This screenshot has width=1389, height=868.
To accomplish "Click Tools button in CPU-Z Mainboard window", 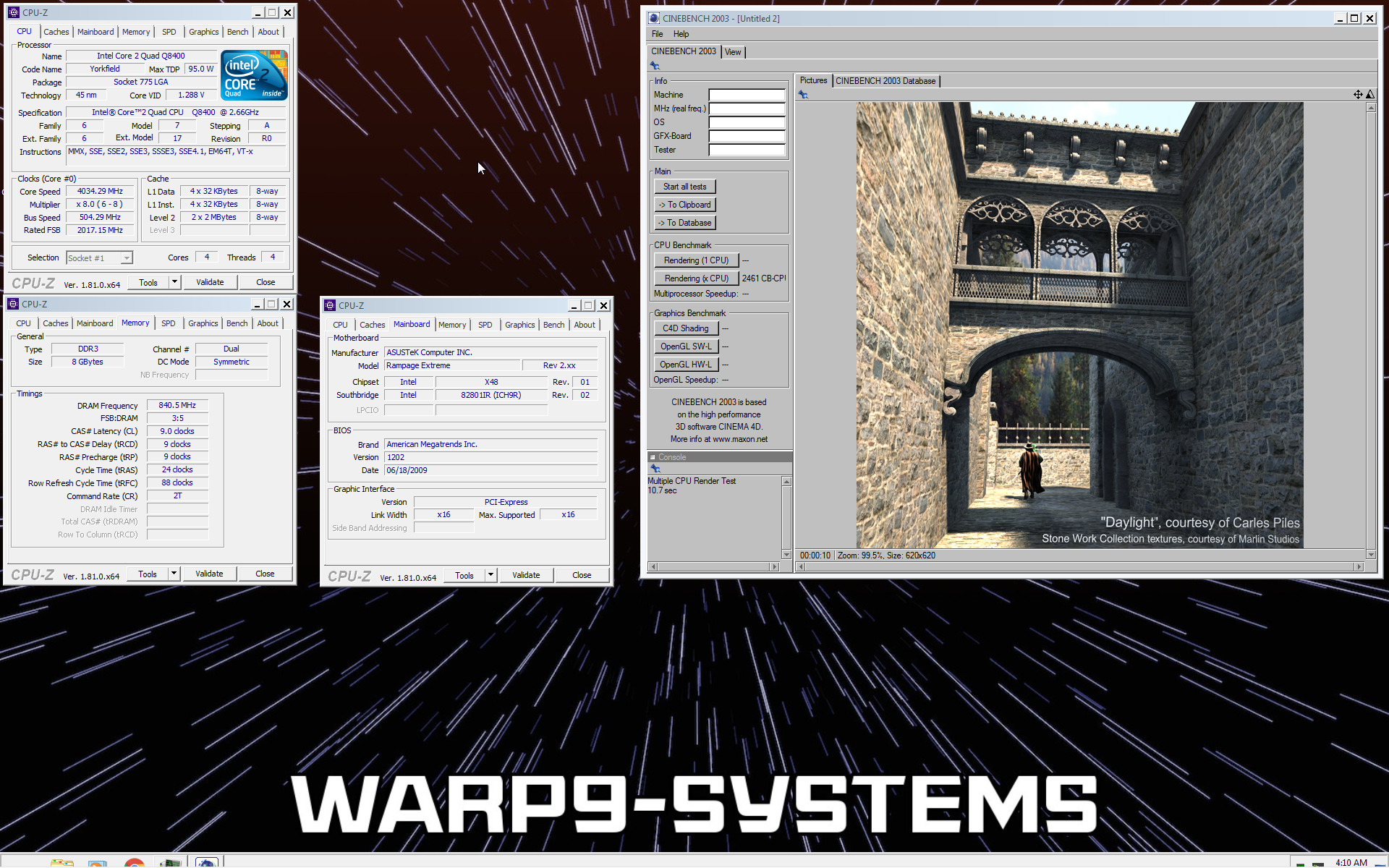I will pos(464,575).
